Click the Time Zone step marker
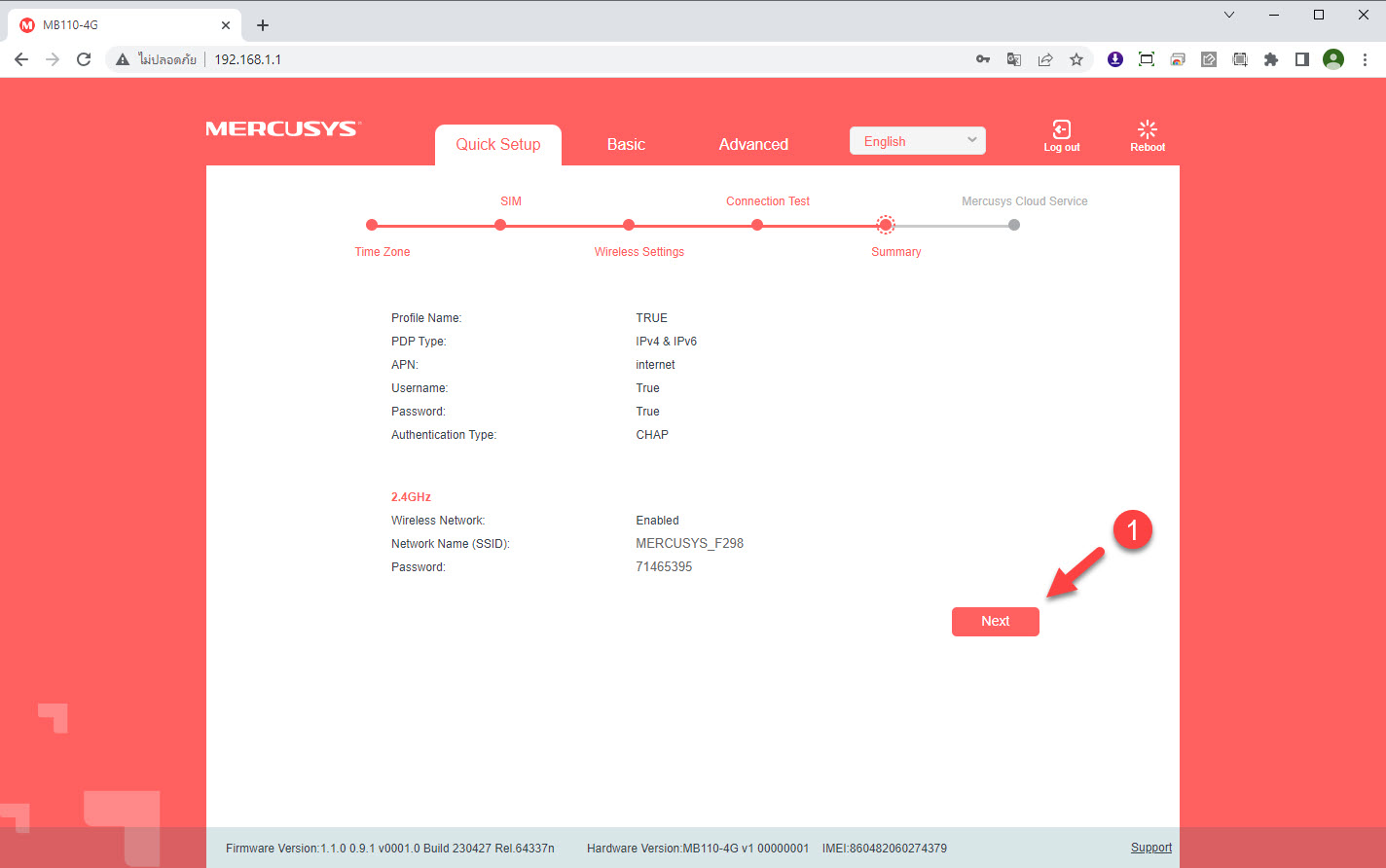Screen dimensions: 1386x868 (372, 225)
